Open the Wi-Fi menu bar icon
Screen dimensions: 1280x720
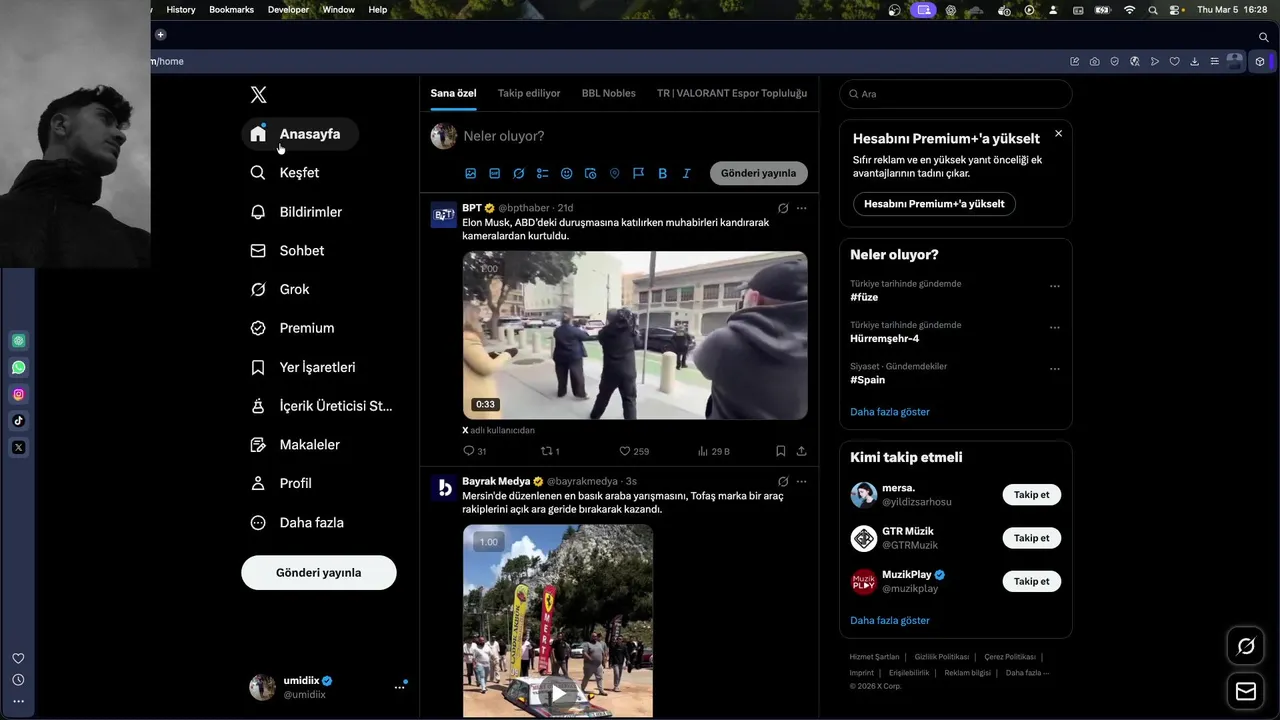click(x=1130, y=9)
